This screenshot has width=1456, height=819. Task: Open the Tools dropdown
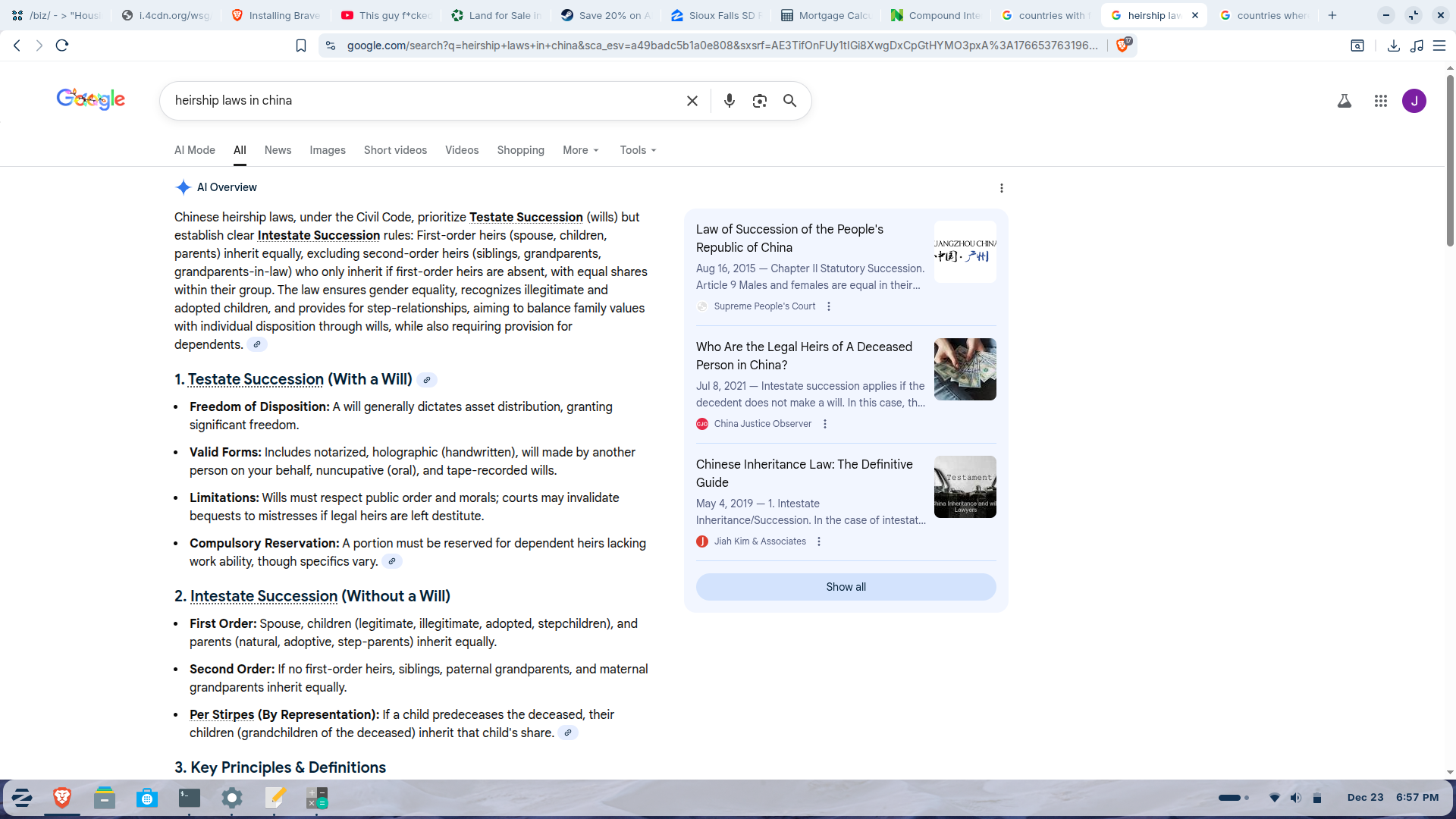[x=638, y=150]
